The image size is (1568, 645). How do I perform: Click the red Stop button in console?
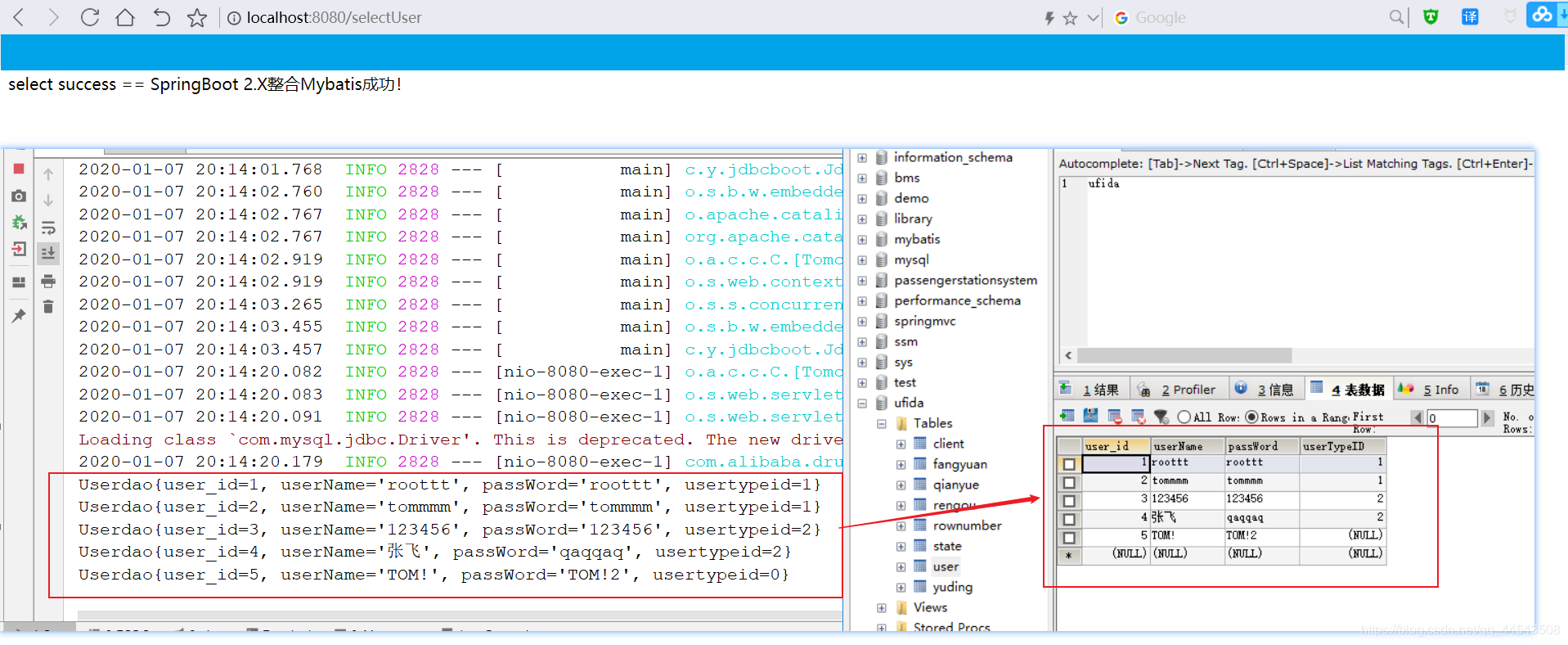pyautogui.click(x=19, y=169)
